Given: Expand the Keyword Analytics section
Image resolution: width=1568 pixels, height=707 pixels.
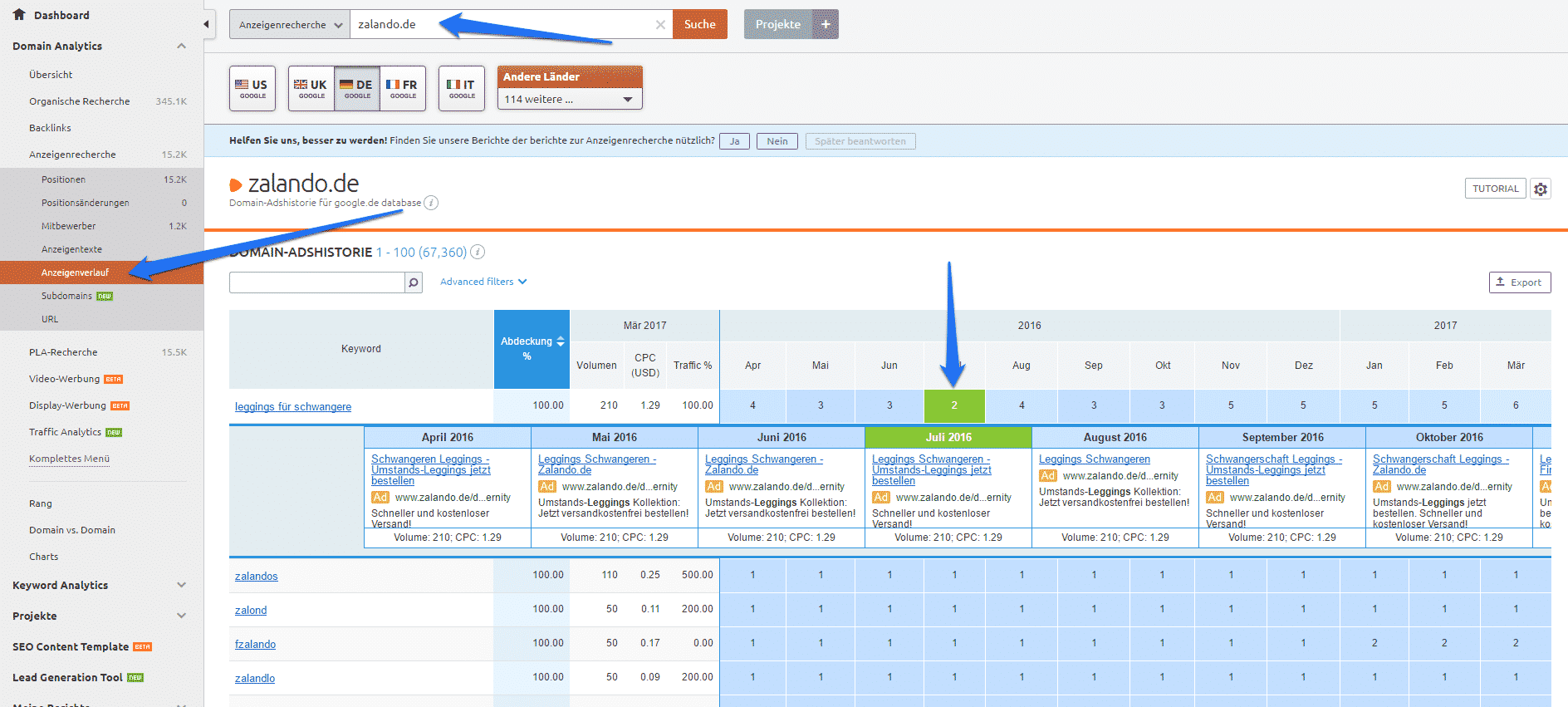Looking at the screenshot, I should click(182, 585).
